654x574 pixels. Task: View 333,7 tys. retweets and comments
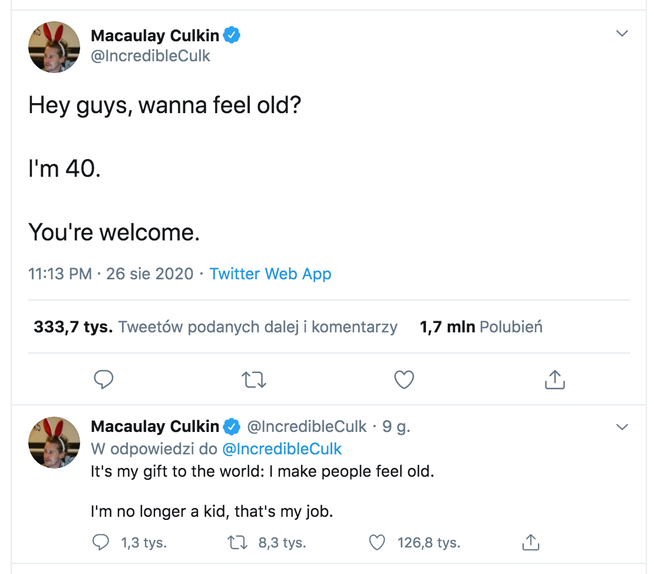coord(215,327)
